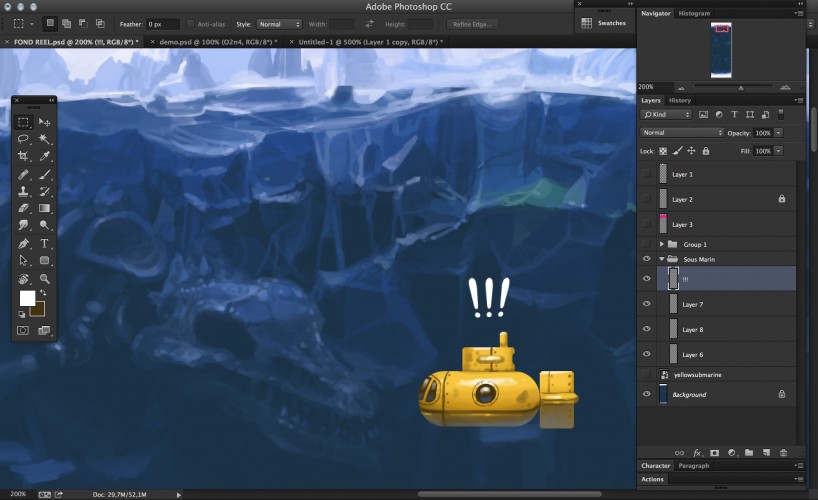Open the Swatches panel button
The height and width of the screenshot is (500, 818).
(604, 23)
